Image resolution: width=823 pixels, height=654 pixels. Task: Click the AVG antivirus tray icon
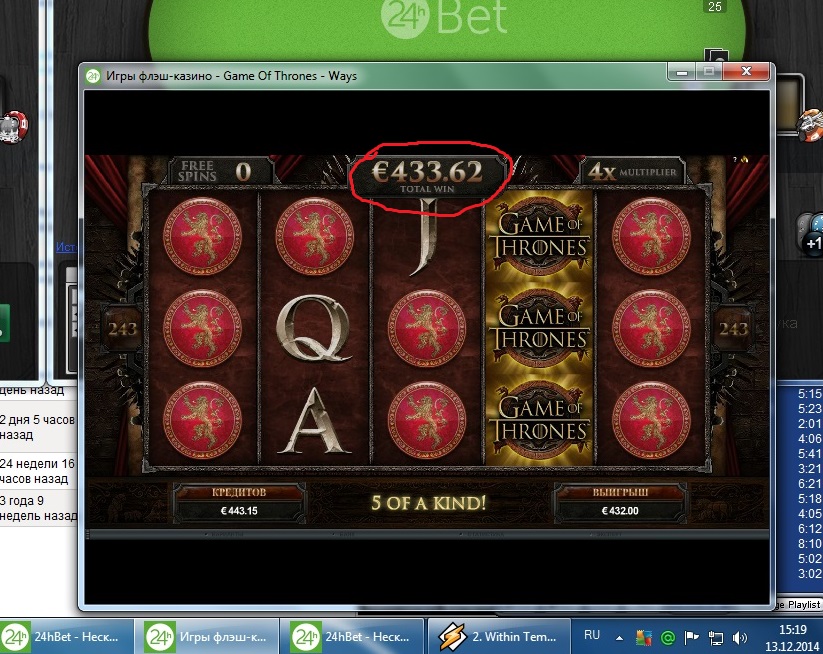(643, 638)
